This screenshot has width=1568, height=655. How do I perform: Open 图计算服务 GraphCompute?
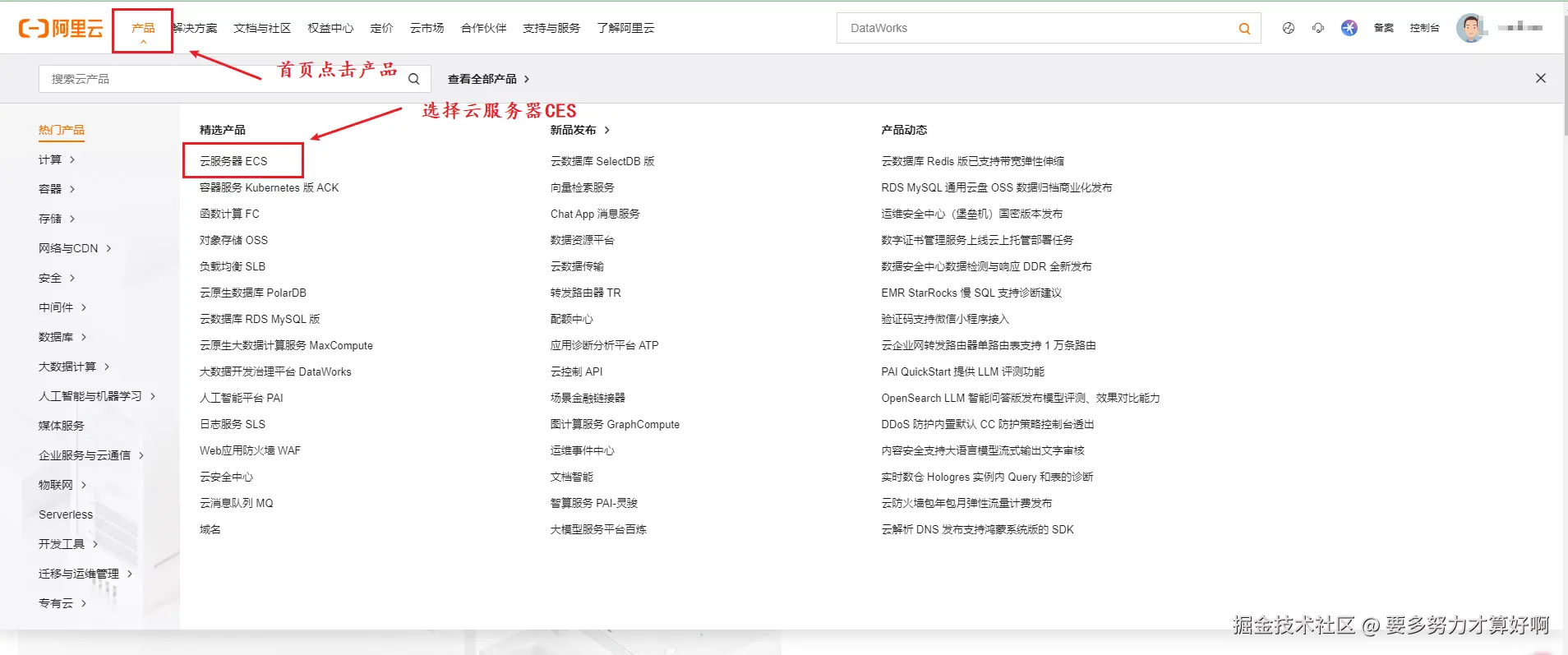[x=615, y=424]
